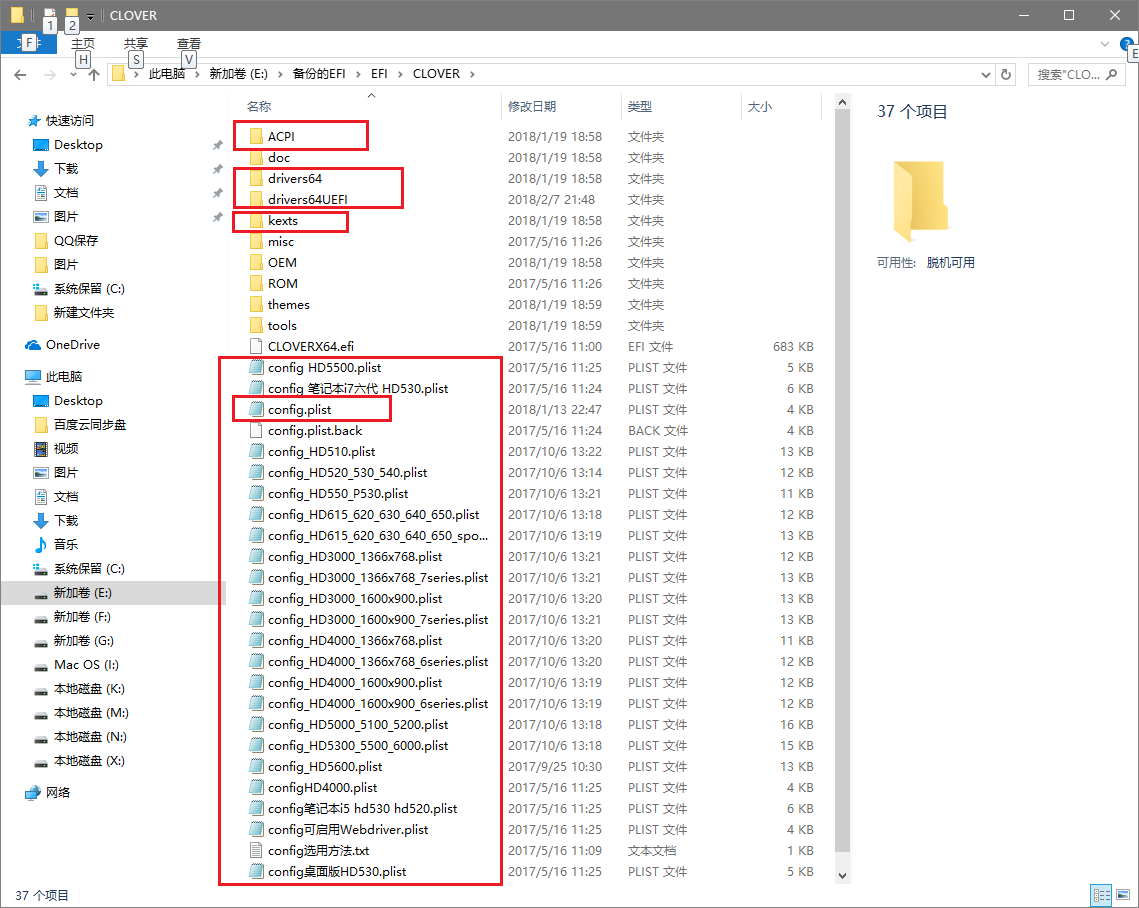
Task: Select config_HD5600.plist file
Action: [325, 767]
